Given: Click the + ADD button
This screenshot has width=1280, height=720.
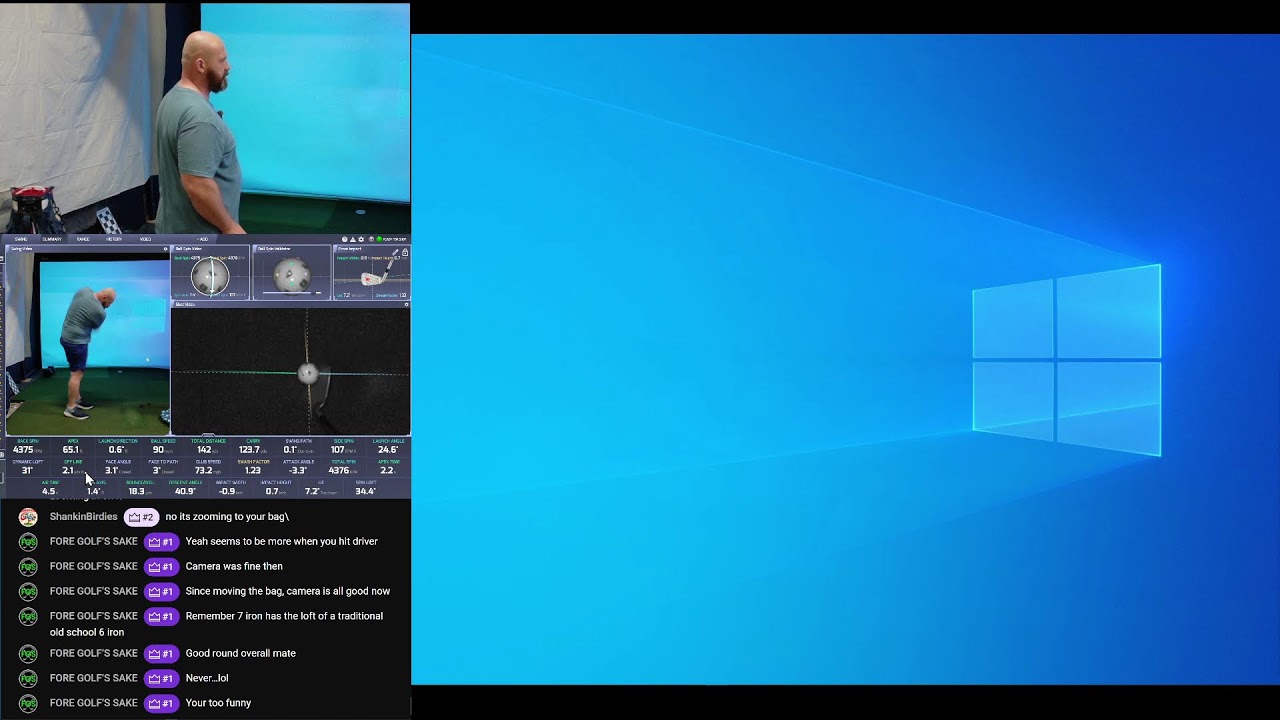Looking at the screenshot, I should pyautogui.click(x=203, y=240).
